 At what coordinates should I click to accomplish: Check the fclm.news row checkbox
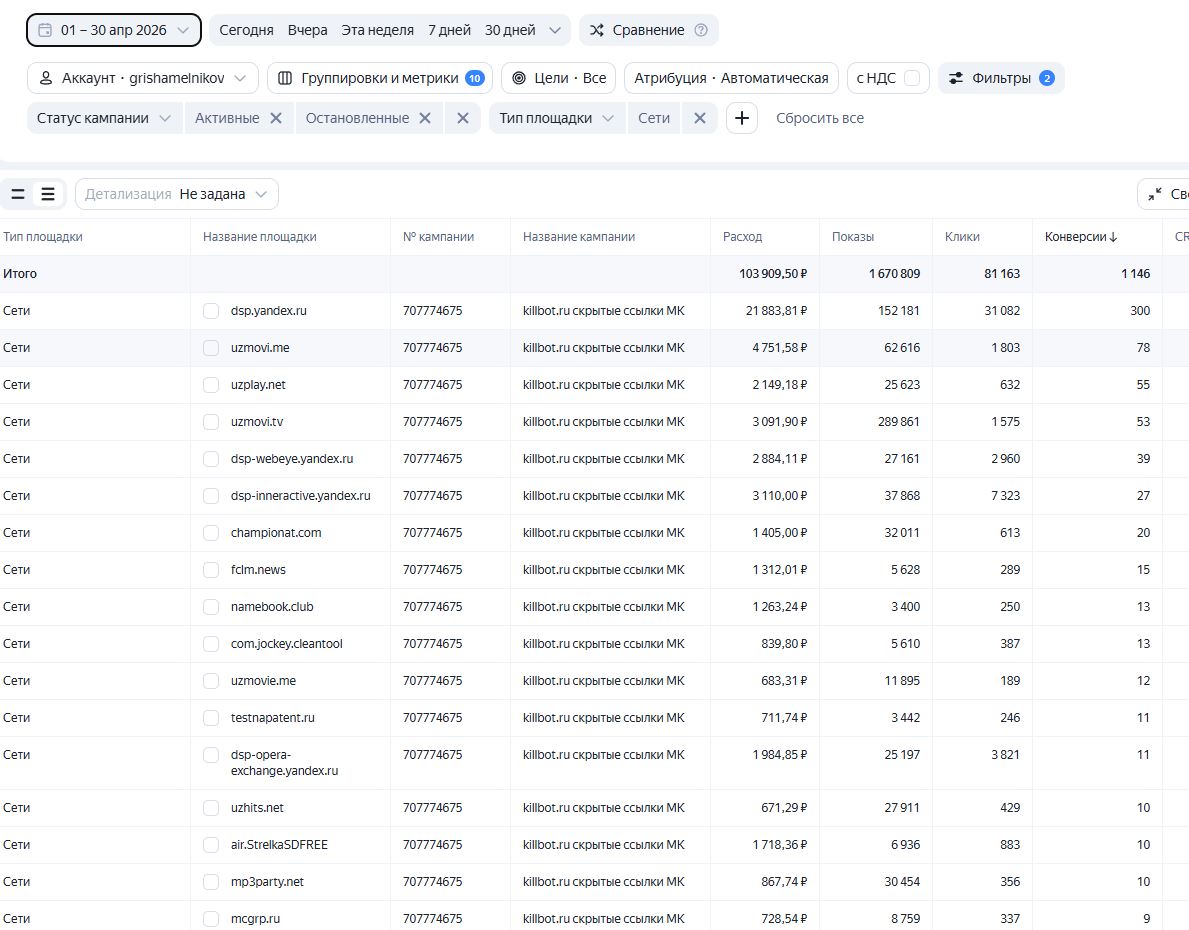tap(211, 570)
